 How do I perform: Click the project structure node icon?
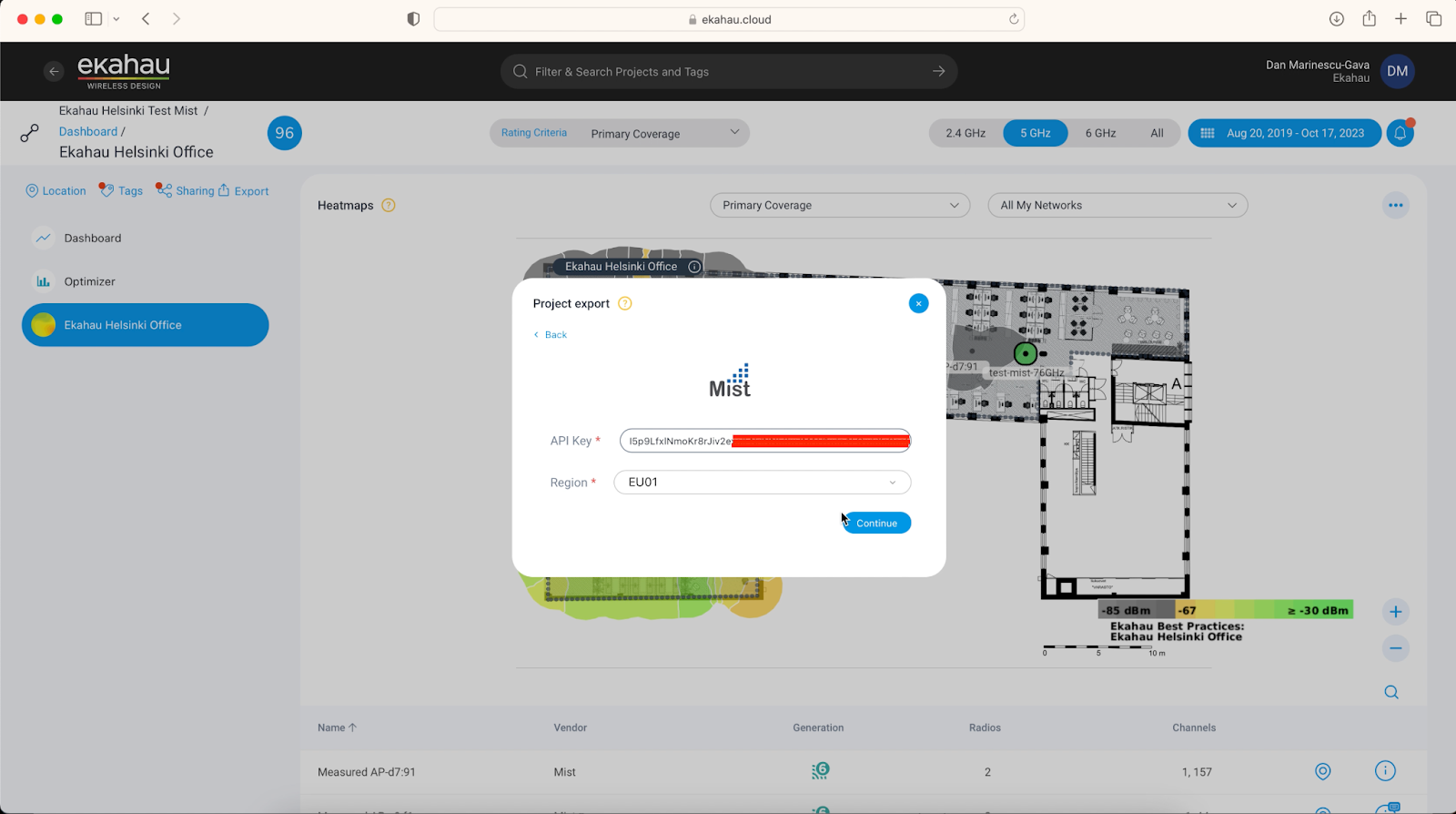pos(30,133)
